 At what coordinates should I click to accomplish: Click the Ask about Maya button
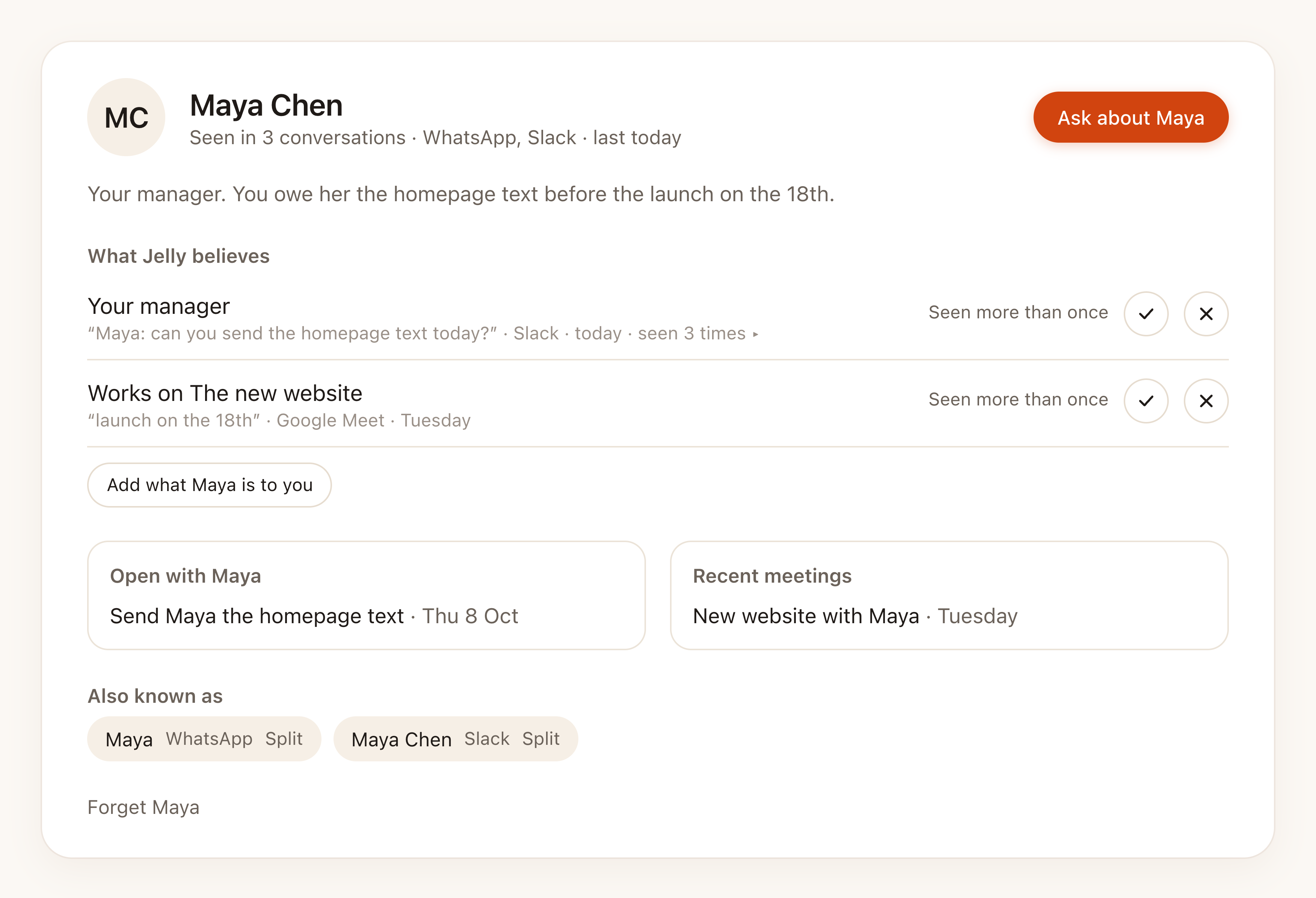tap(1130, 117)
